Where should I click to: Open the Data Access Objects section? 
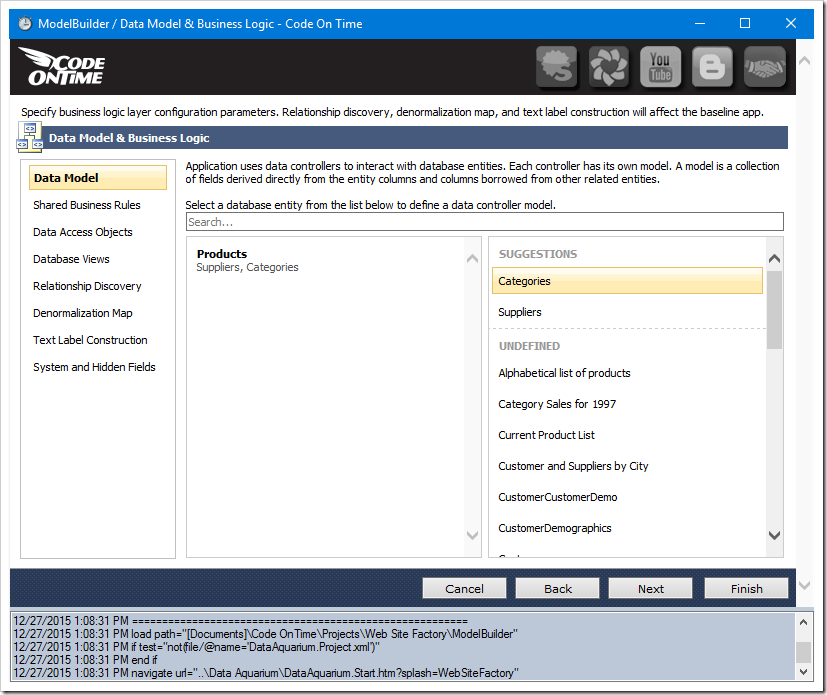[x=82, y=232]
